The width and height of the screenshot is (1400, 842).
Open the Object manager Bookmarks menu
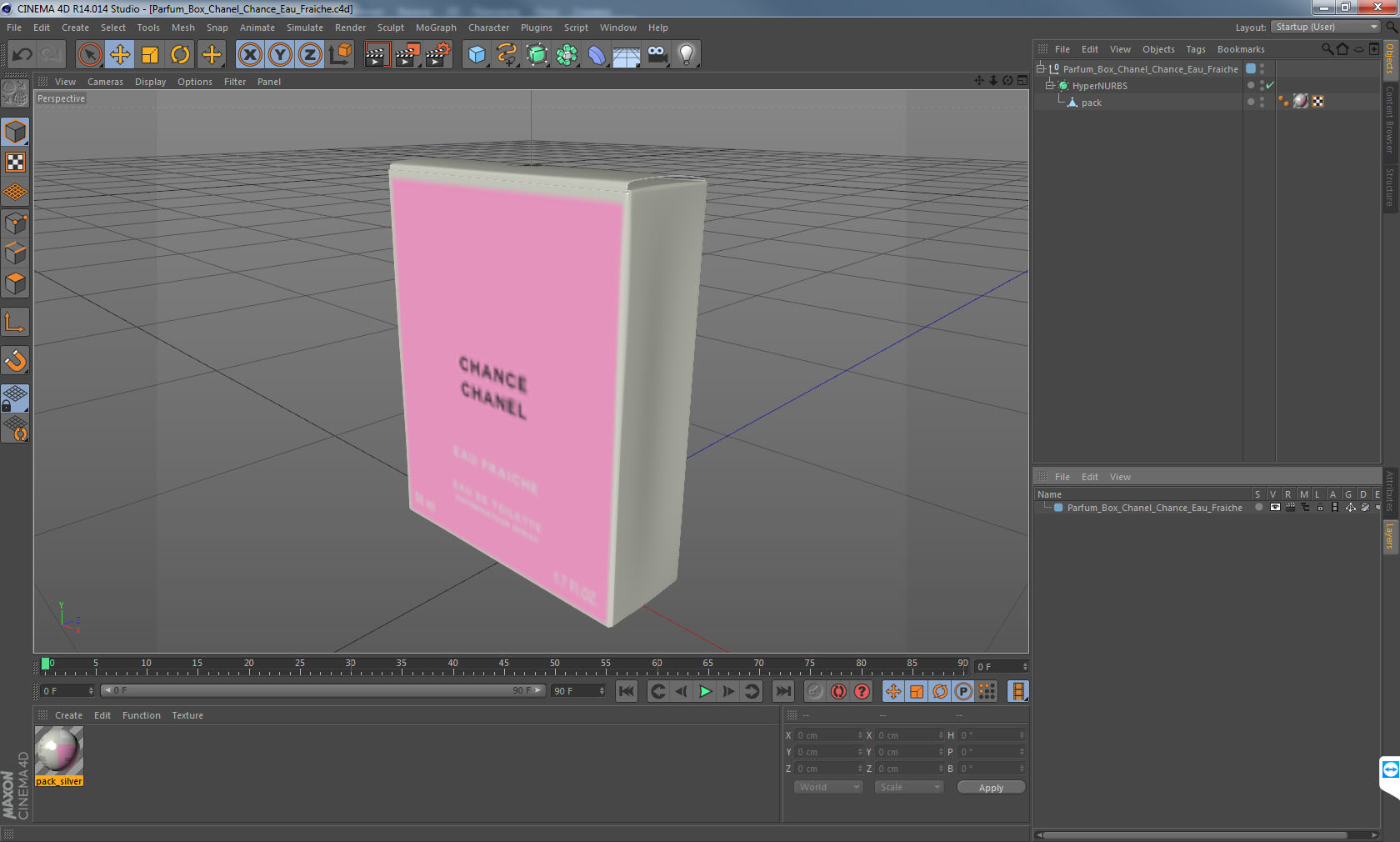(1241, 49)
